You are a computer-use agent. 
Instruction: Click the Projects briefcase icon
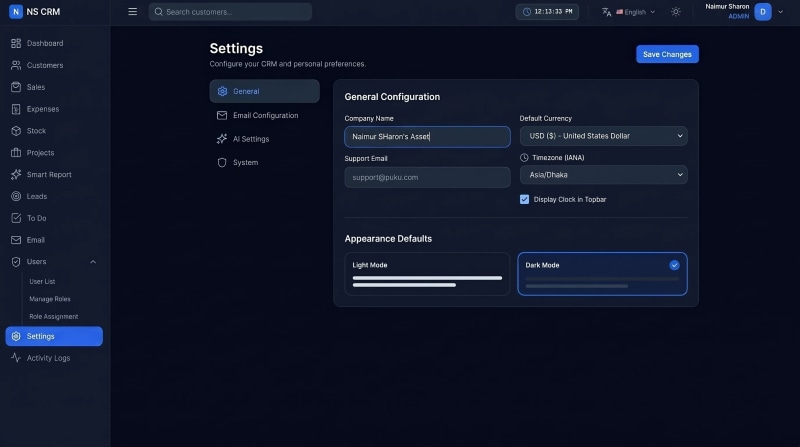point(16,153)
